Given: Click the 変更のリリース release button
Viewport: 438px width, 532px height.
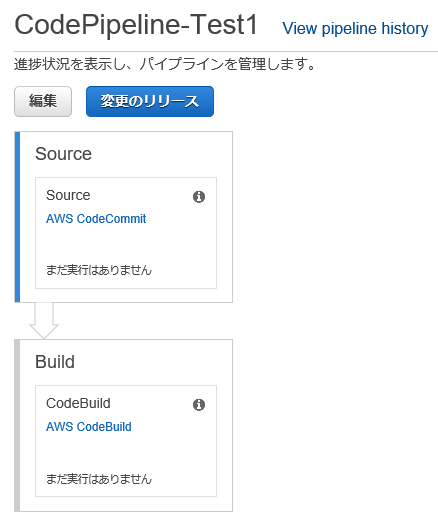Looking at the screenshot, I should click(150, 101).
